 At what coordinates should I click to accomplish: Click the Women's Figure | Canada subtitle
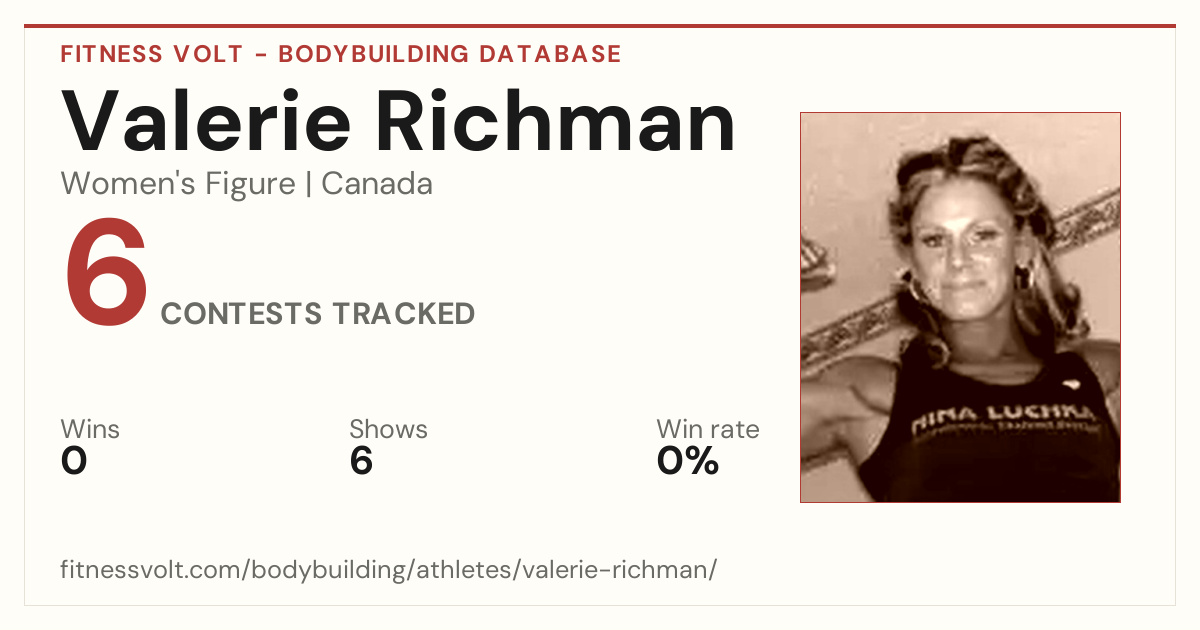pos(247,184)
